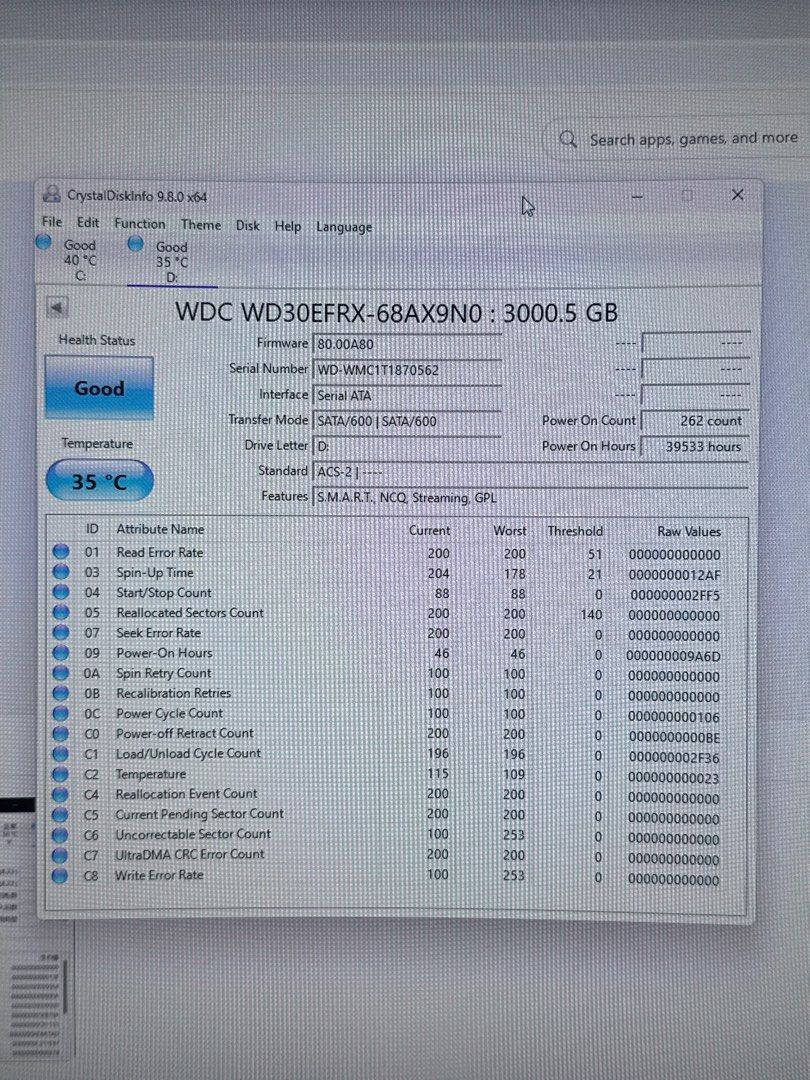
Task: Select the Read Error Rate attribute name
Action: [160, 552]
